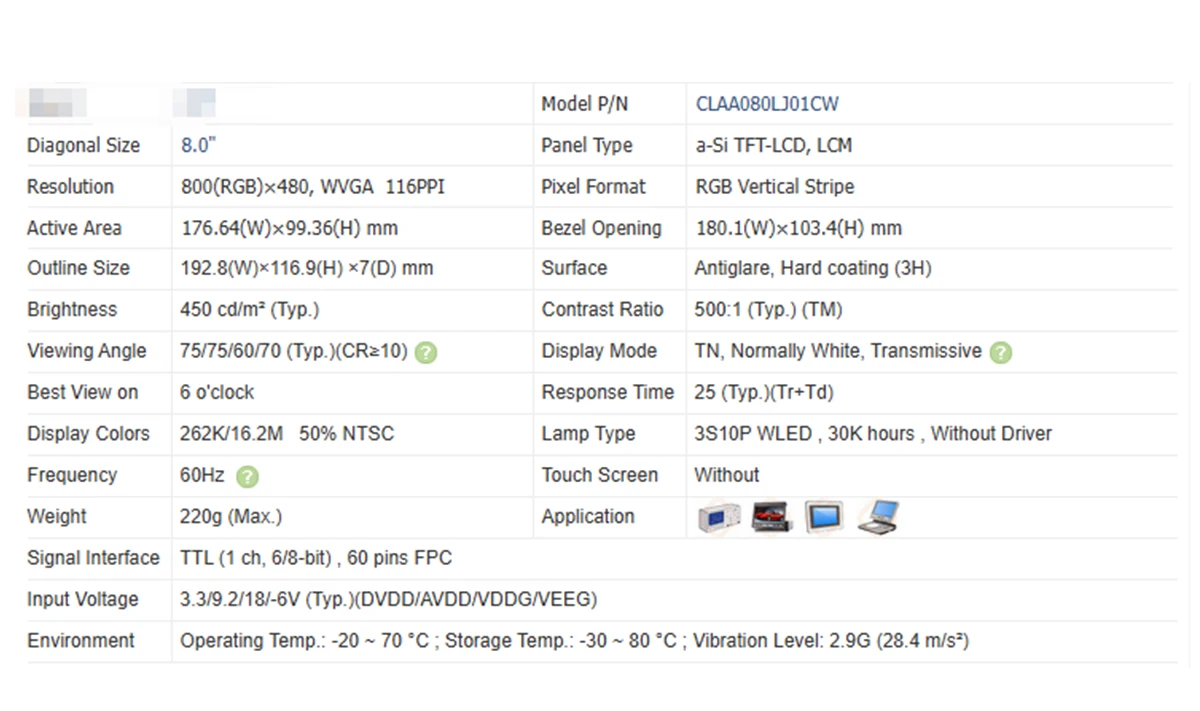The height and width of the screenshot is (711, 1200).
Task: Click the "Lamp Type" label
Action: tap(588, 434)
